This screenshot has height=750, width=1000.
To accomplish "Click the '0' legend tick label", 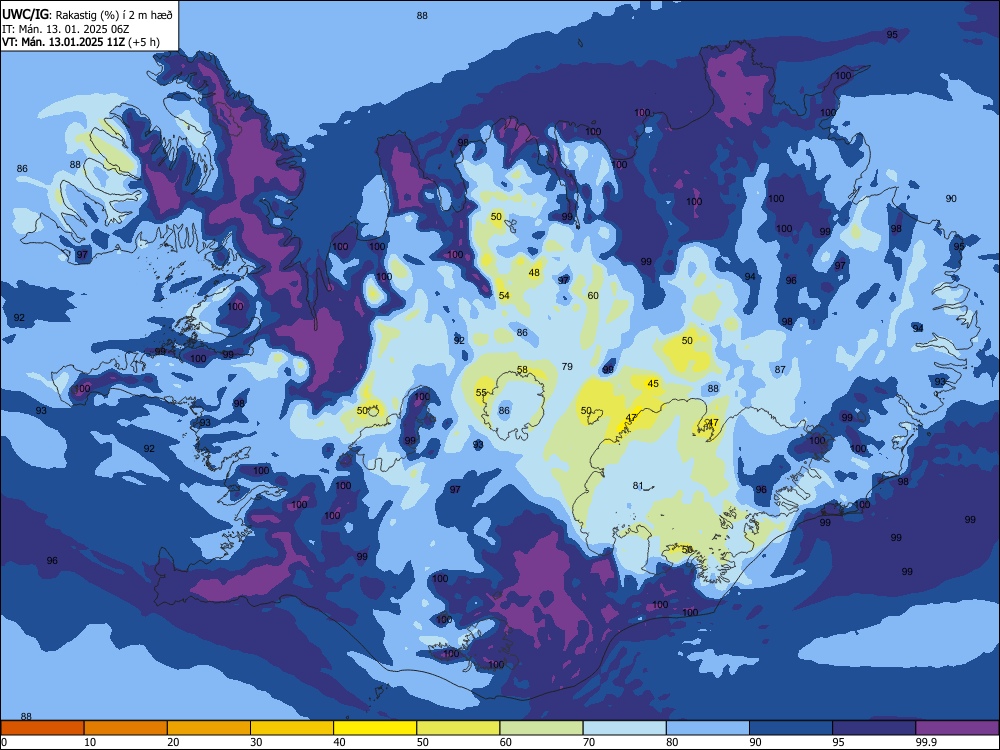I will 4,742.
